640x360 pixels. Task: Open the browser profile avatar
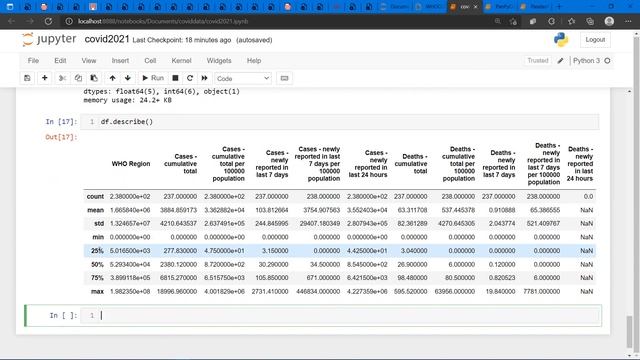(x=609, y=21)
